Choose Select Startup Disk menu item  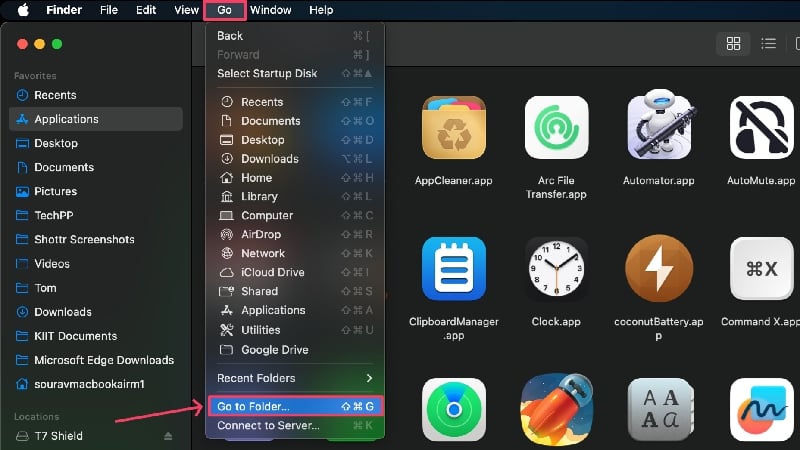295,73
